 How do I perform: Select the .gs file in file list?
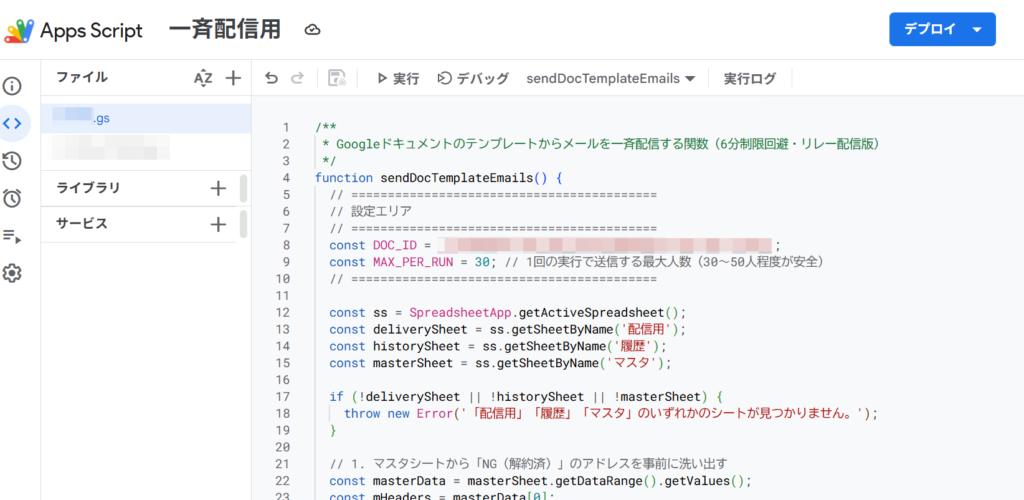[x=146, y=119]
